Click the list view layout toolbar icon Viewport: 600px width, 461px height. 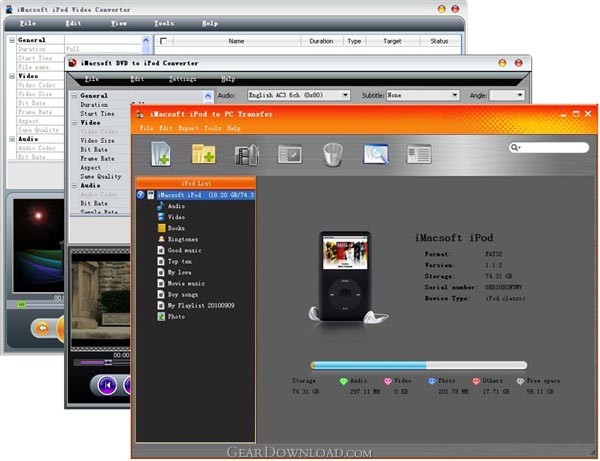[x=419, y=154]
